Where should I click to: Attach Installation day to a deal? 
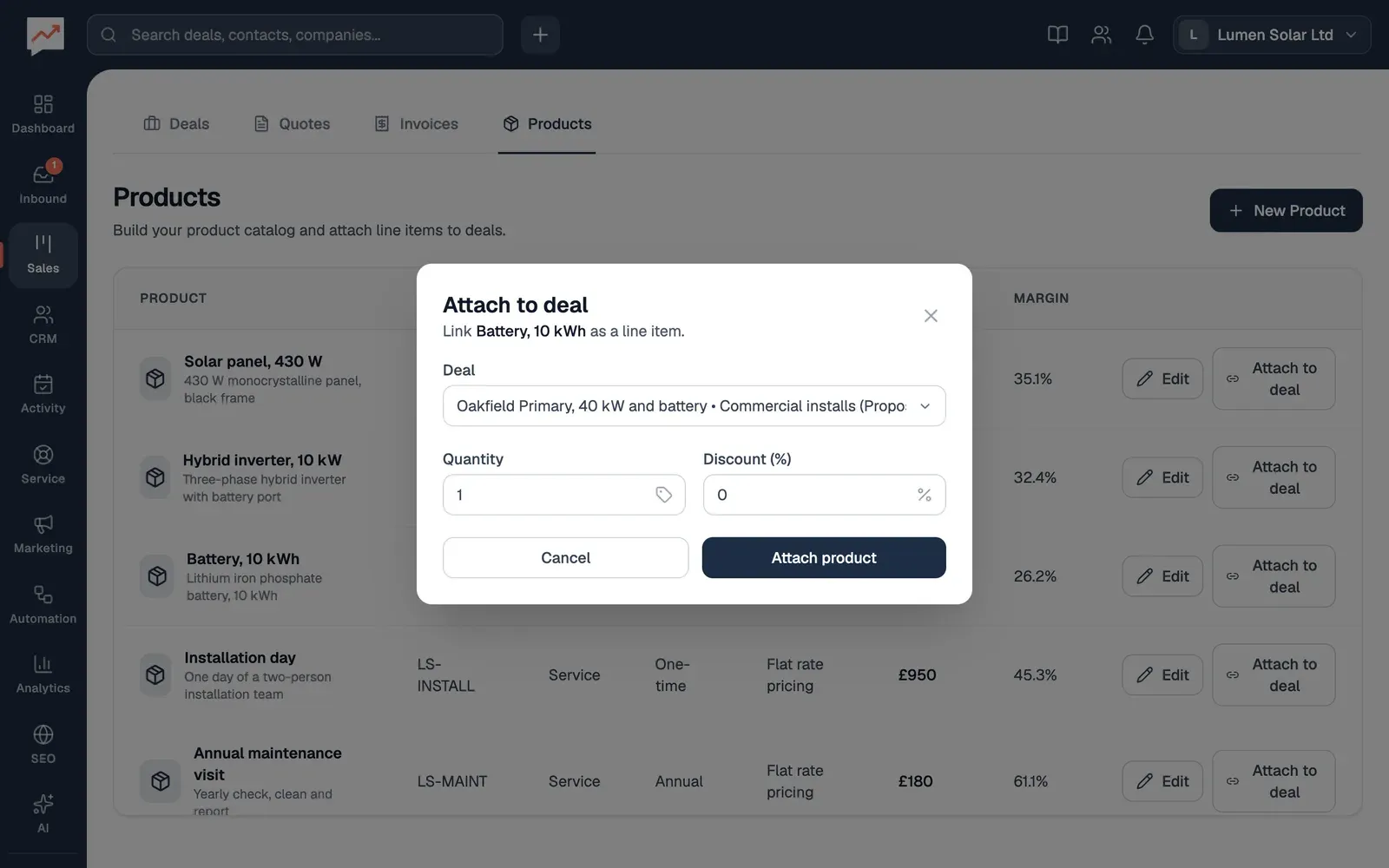pos(1274,675)
